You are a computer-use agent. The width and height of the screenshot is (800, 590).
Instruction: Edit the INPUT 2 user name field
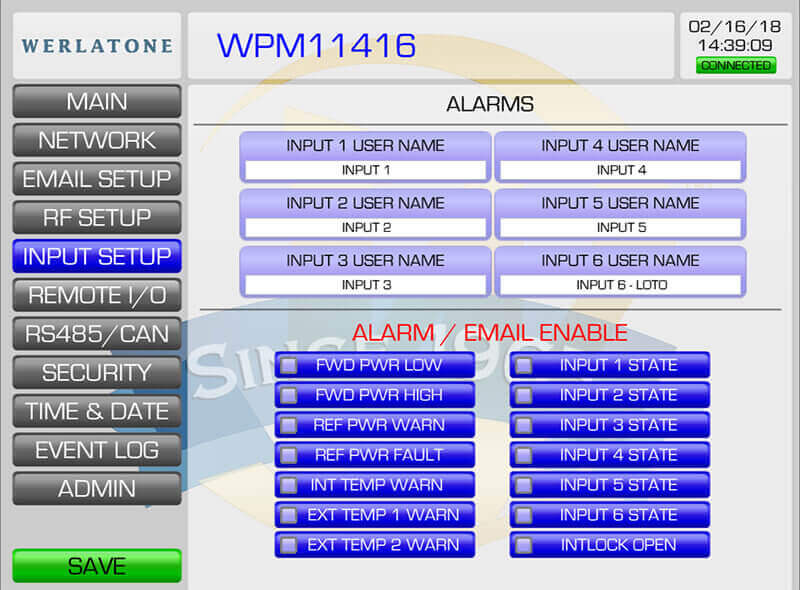tap(365, 228)
